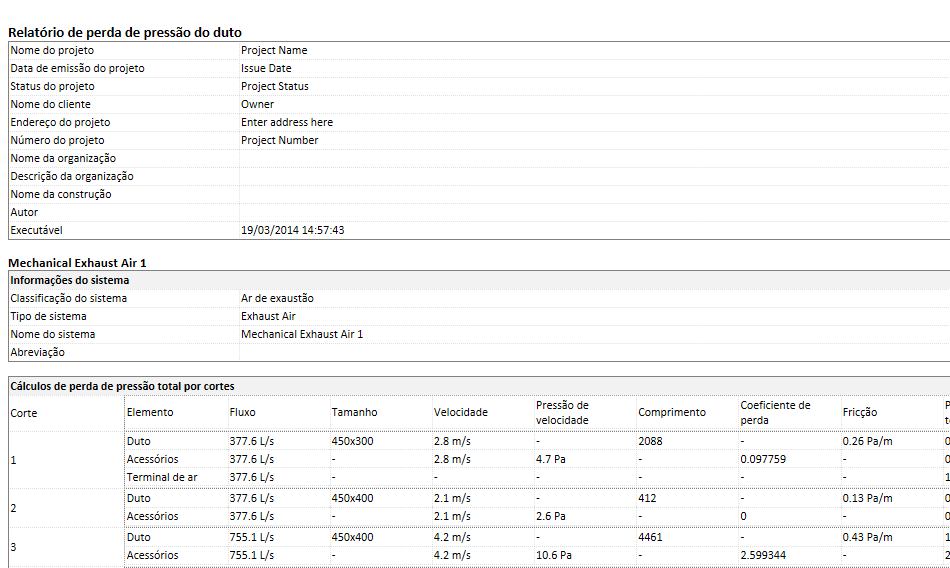950x568 pixels.
Task: Select the "Endereço do projeto" label
Action: 60,122
